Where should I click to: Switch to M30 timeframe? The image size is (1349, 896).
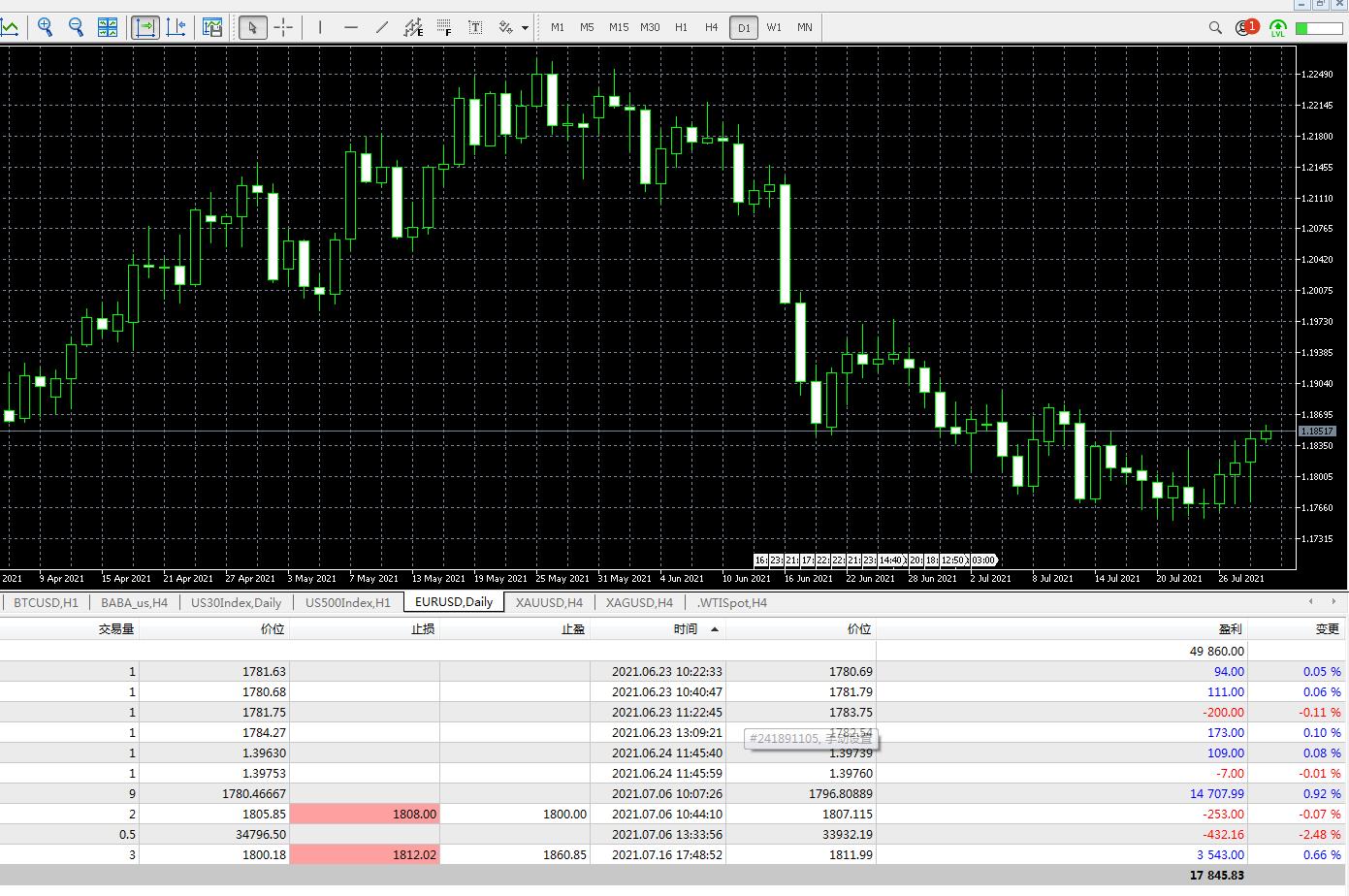650,27
